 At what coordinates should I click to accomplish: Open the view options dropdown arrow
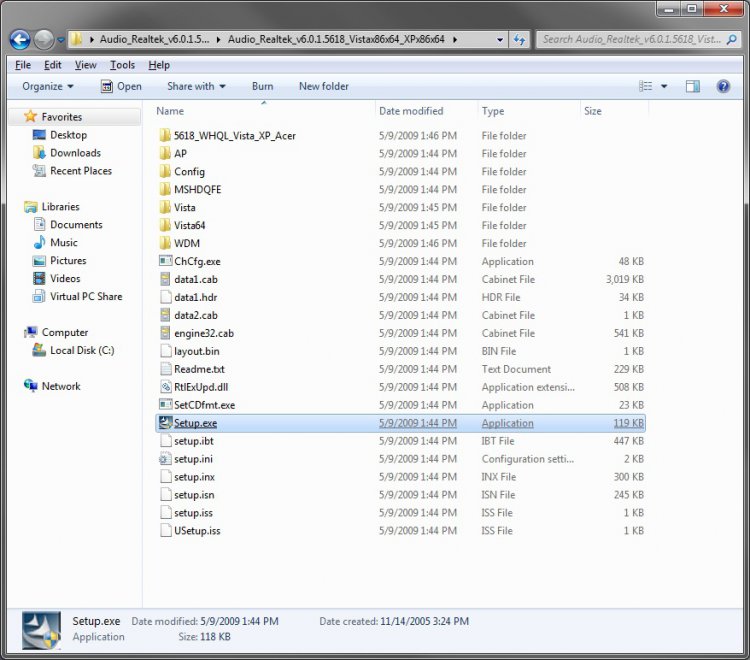pyautogui.click(x=664, y=87)
